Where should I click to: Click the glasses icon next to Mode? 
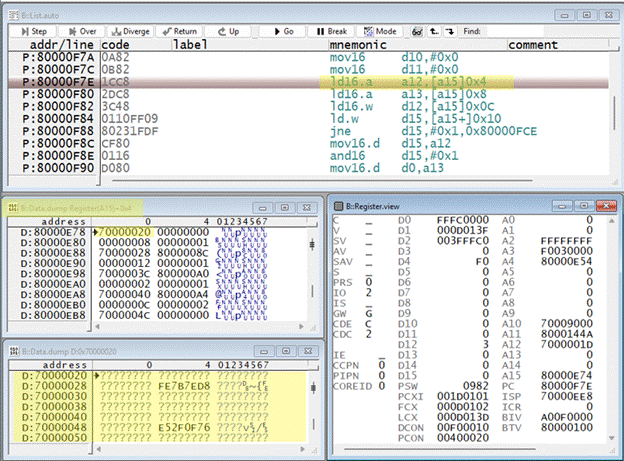tap(415, 31)
